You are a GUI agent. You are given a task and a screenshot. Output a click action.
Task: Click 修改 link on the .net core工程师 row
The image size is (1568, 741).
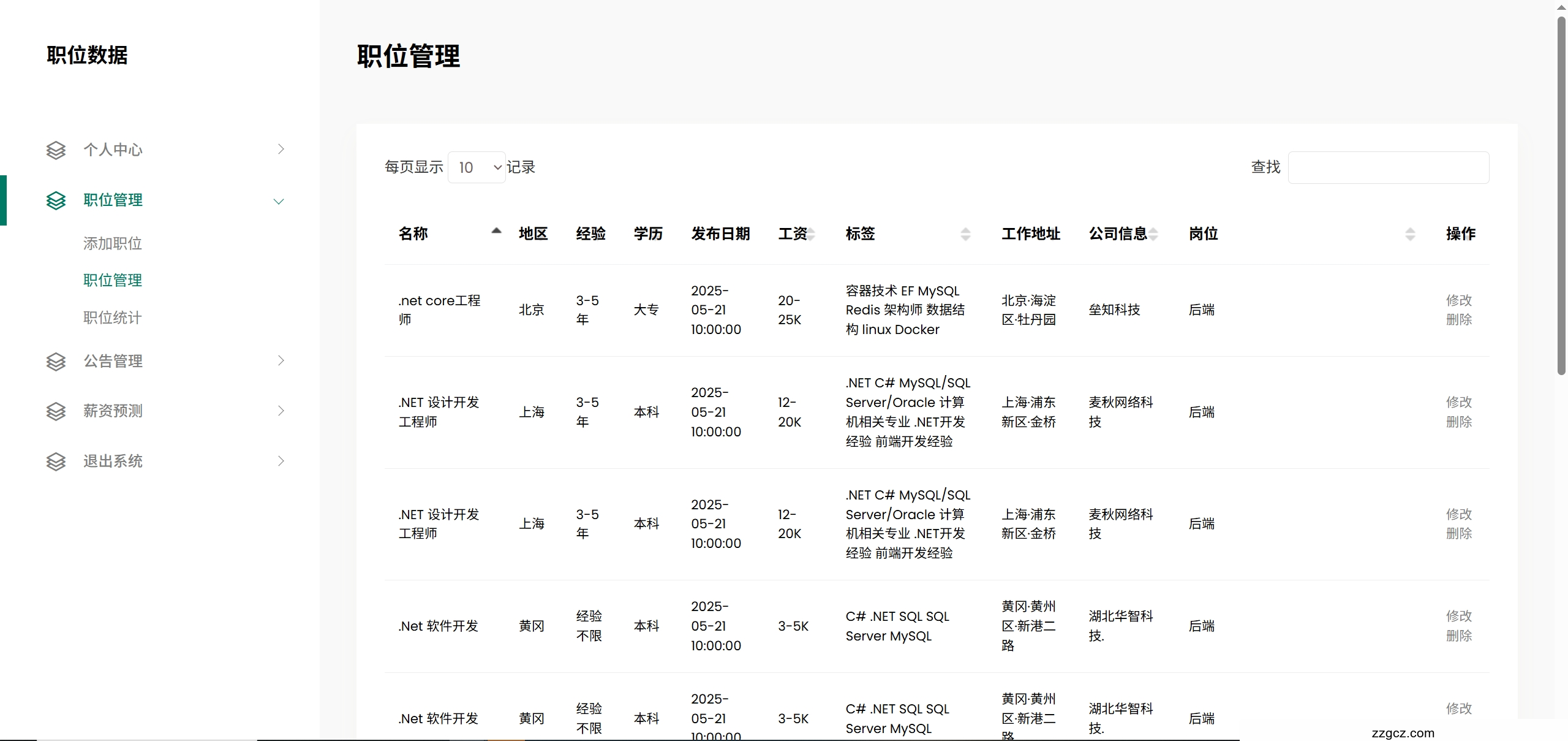click(x=1460, y=300)
